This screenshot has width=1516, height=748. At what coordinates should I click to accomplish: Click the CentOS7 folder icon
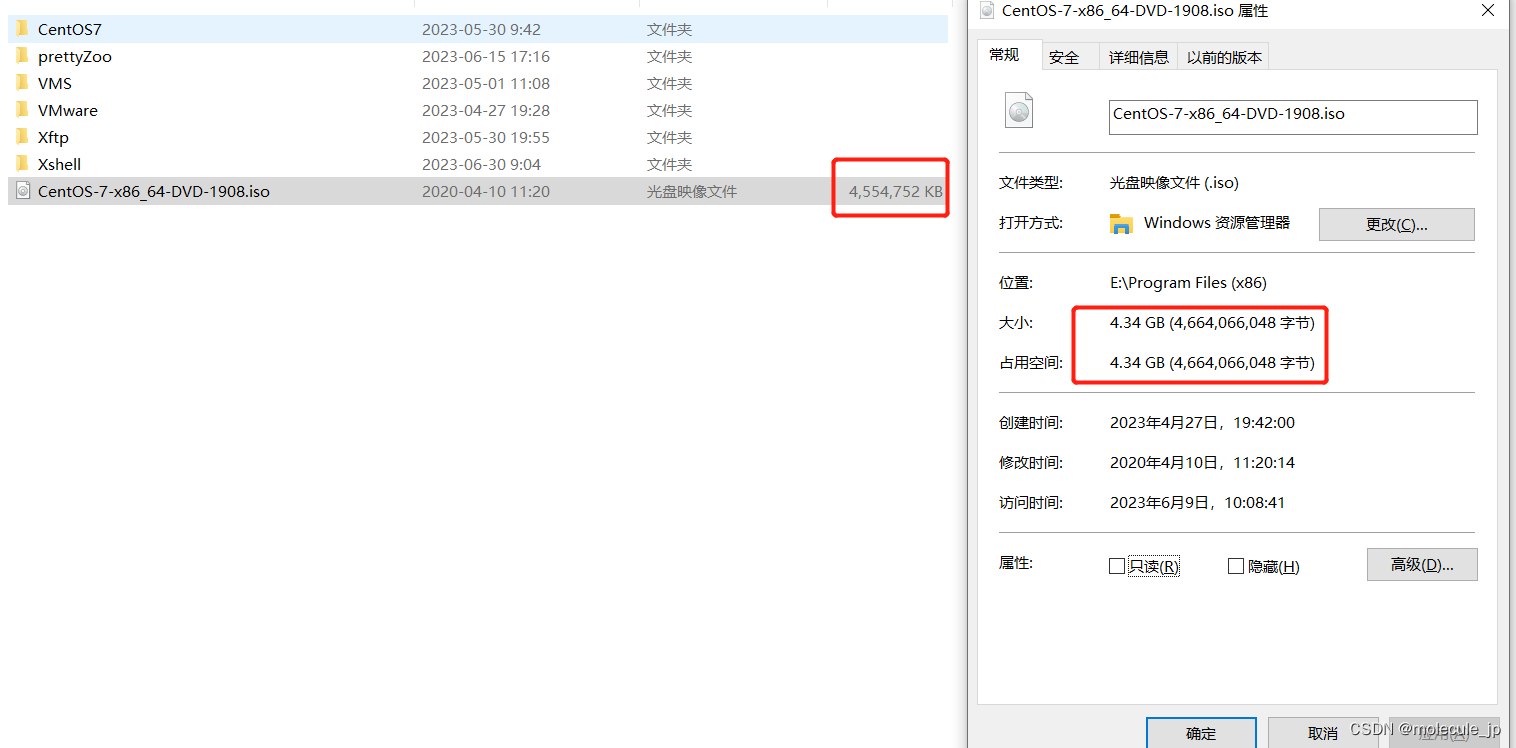22,29
